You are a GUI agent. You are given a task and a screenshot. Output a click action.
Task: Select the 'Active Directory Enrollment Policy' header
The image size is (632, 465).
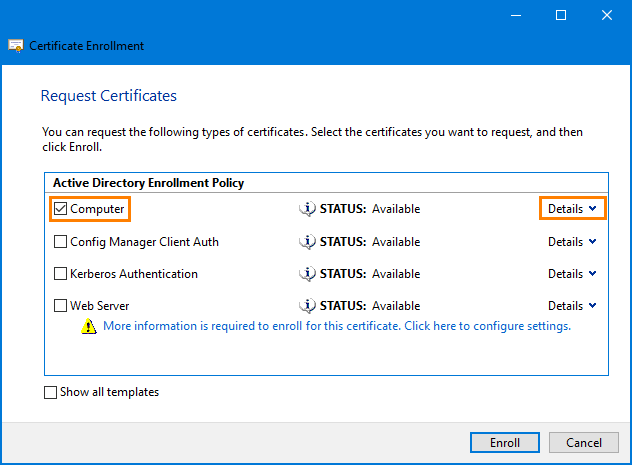coord(148,183)
